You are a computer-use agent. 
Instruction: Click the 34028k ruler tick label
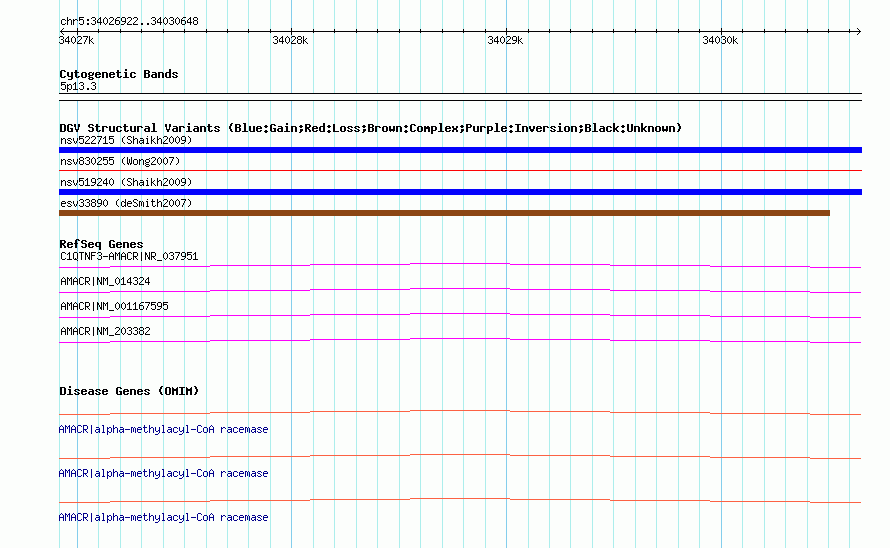(290, 40)
